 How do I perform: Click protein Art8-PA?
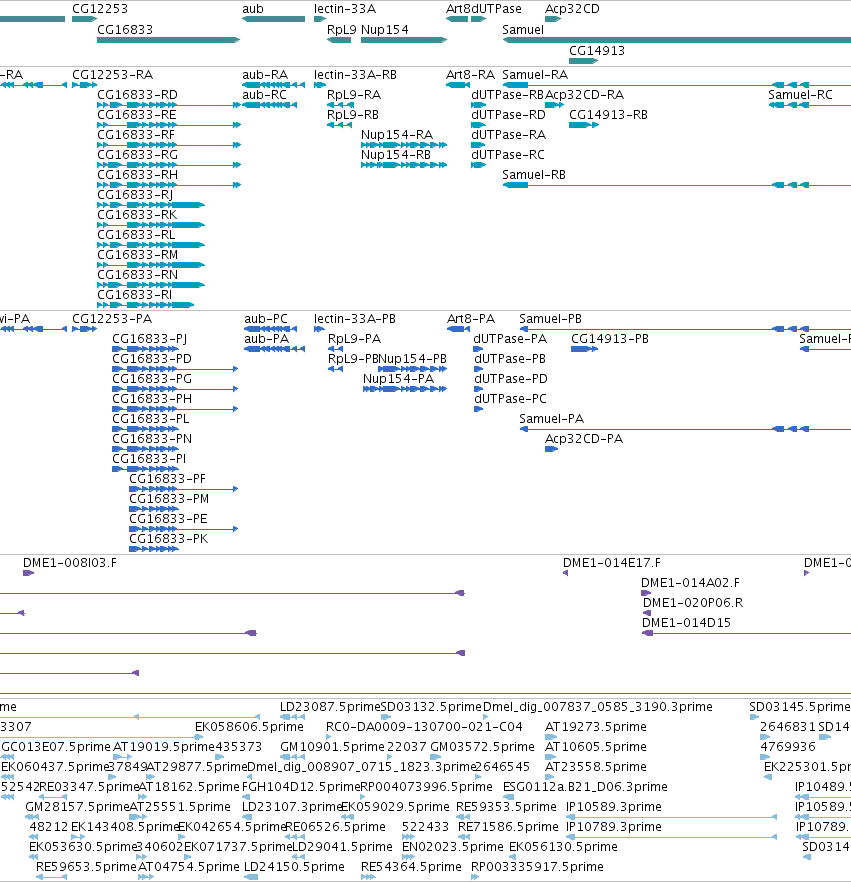click(471, 319)
